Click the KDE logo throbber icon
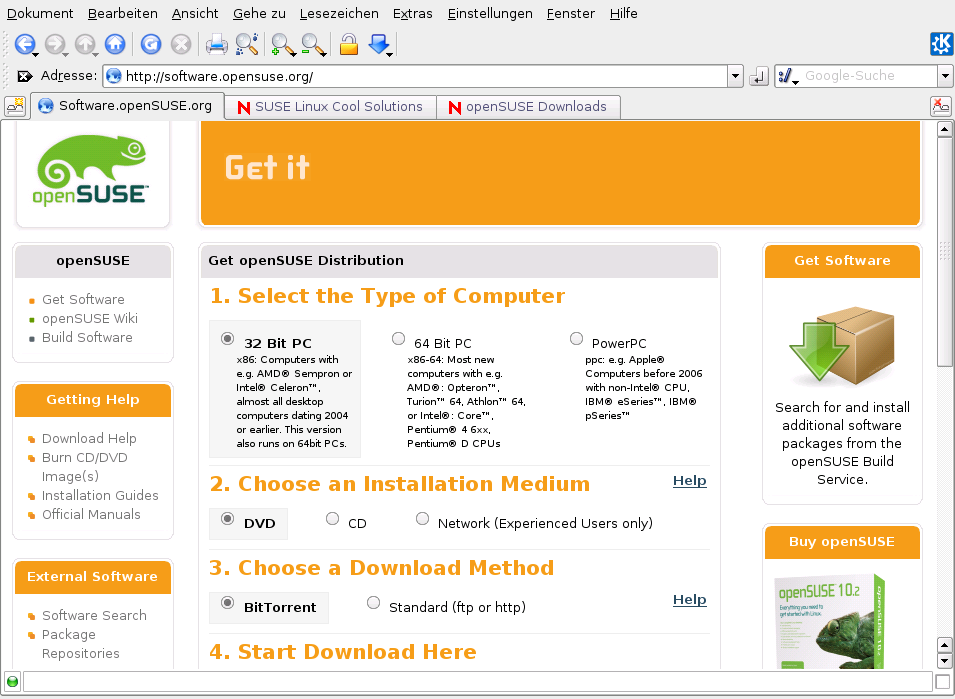 942,44
